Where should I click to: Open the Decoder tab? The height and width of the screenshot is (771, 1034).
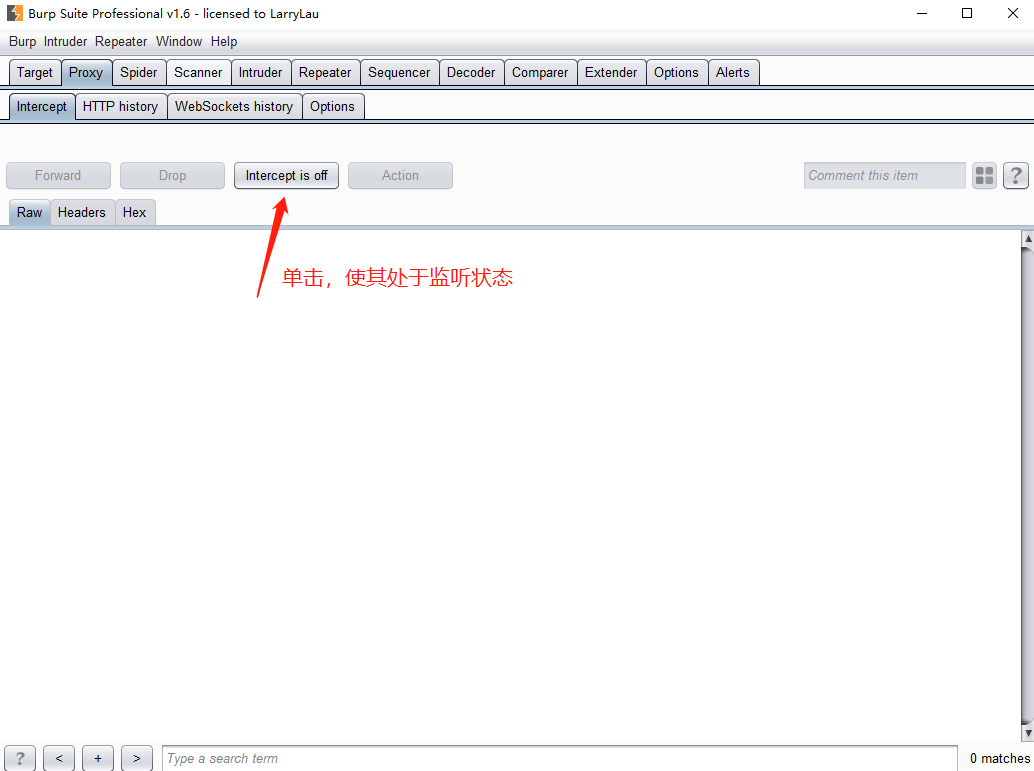click(471, 72)
